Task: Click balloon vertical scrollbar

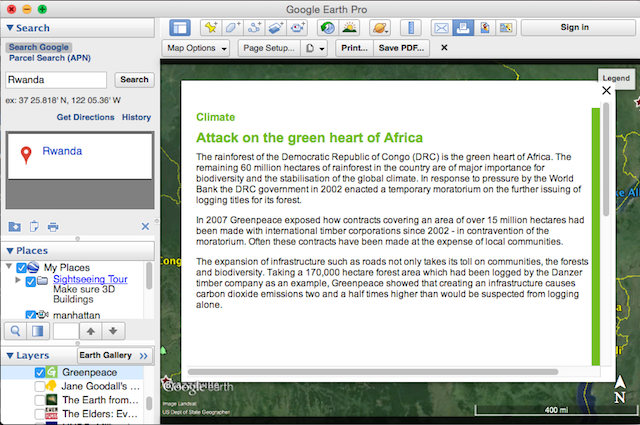Action: [606, 160]
